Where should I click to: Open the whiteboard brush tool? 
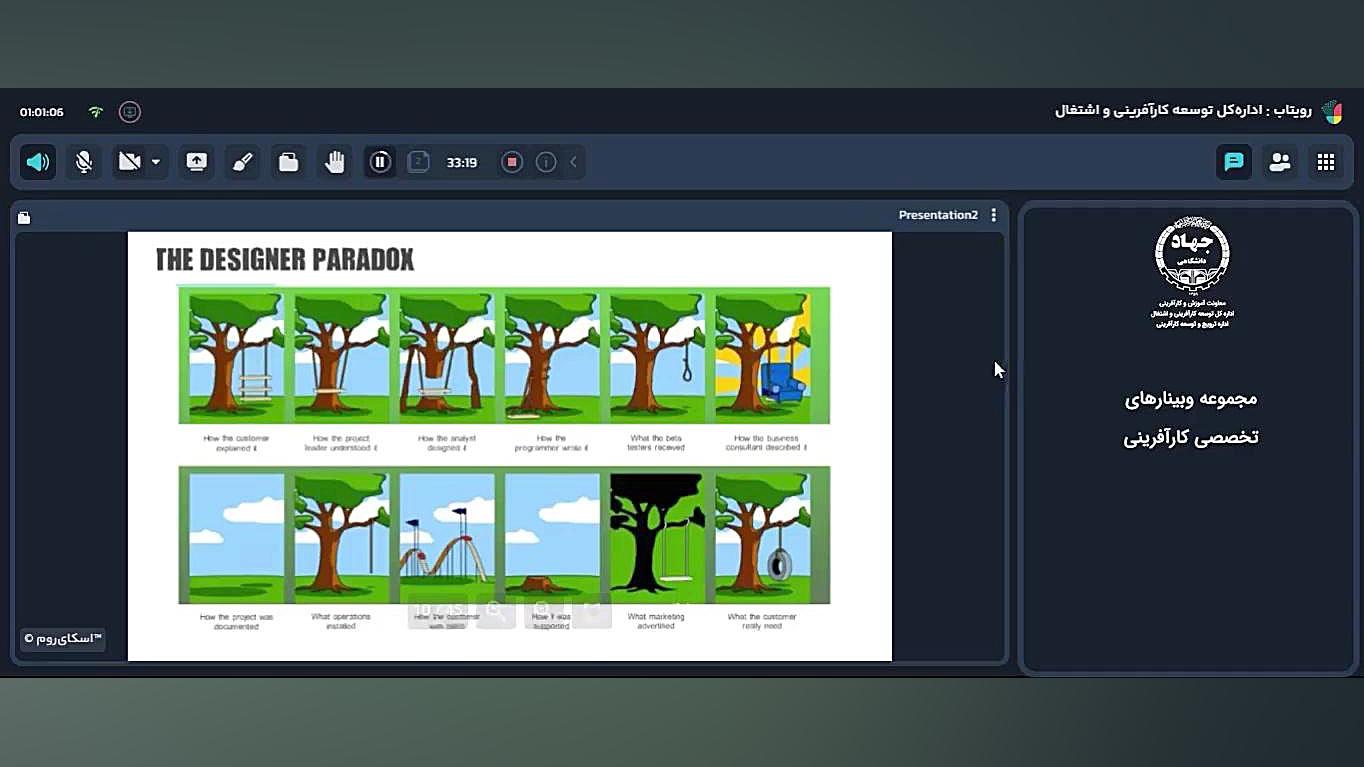(243, 162)
